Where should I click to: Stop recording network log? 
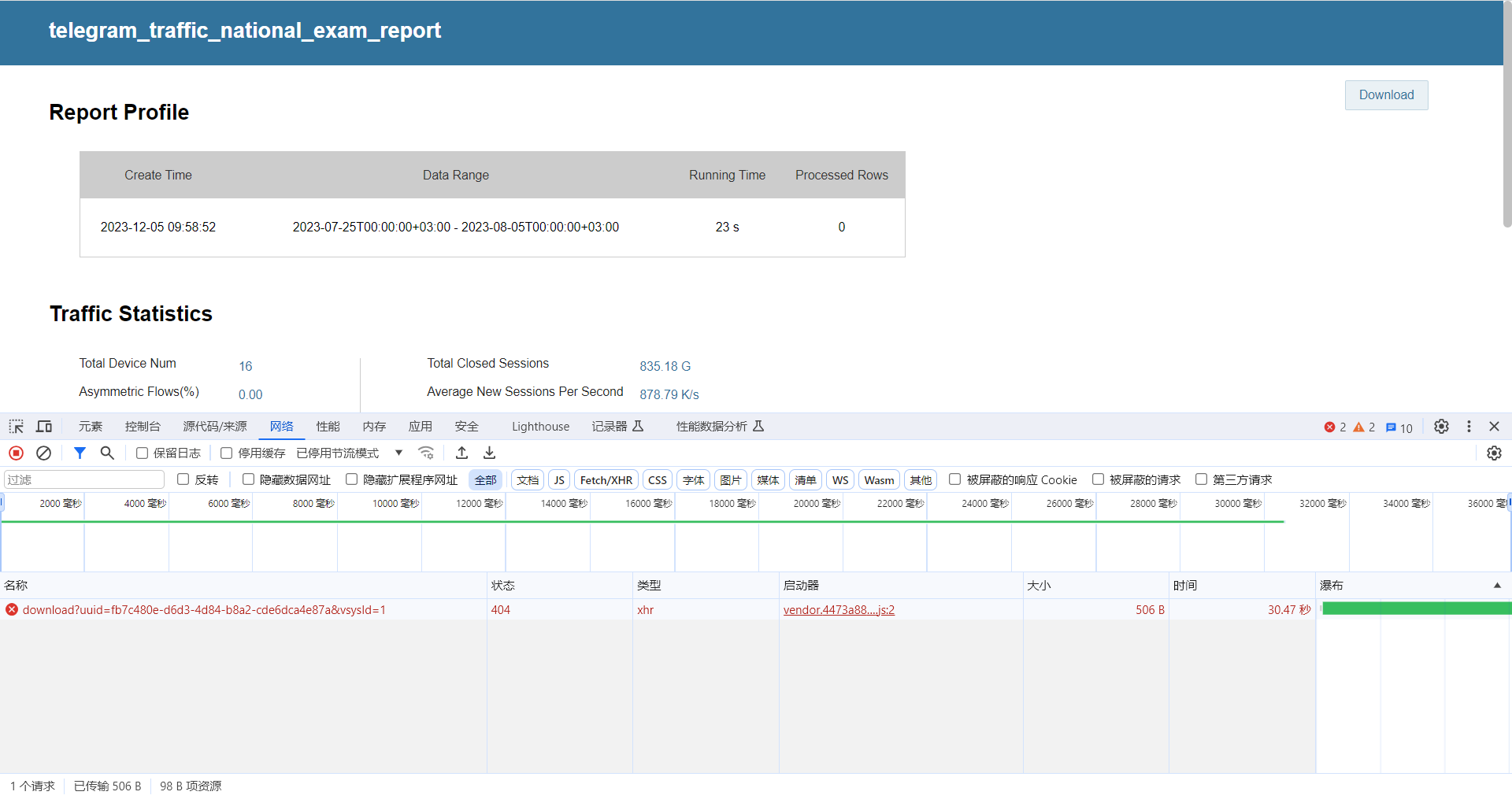coord(16,453)
